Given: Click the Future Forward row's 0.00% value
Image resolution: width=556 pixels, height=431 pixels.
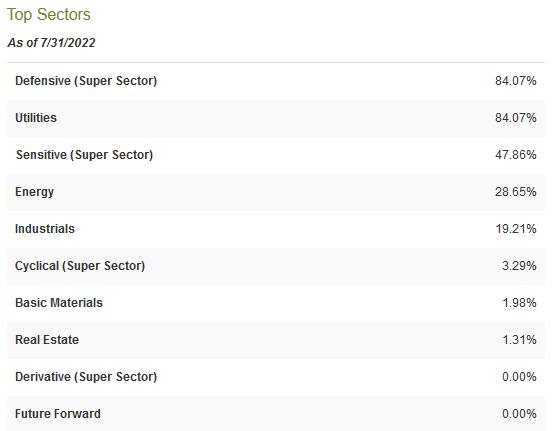Looking at the screenshot, I should coord(519,414).
